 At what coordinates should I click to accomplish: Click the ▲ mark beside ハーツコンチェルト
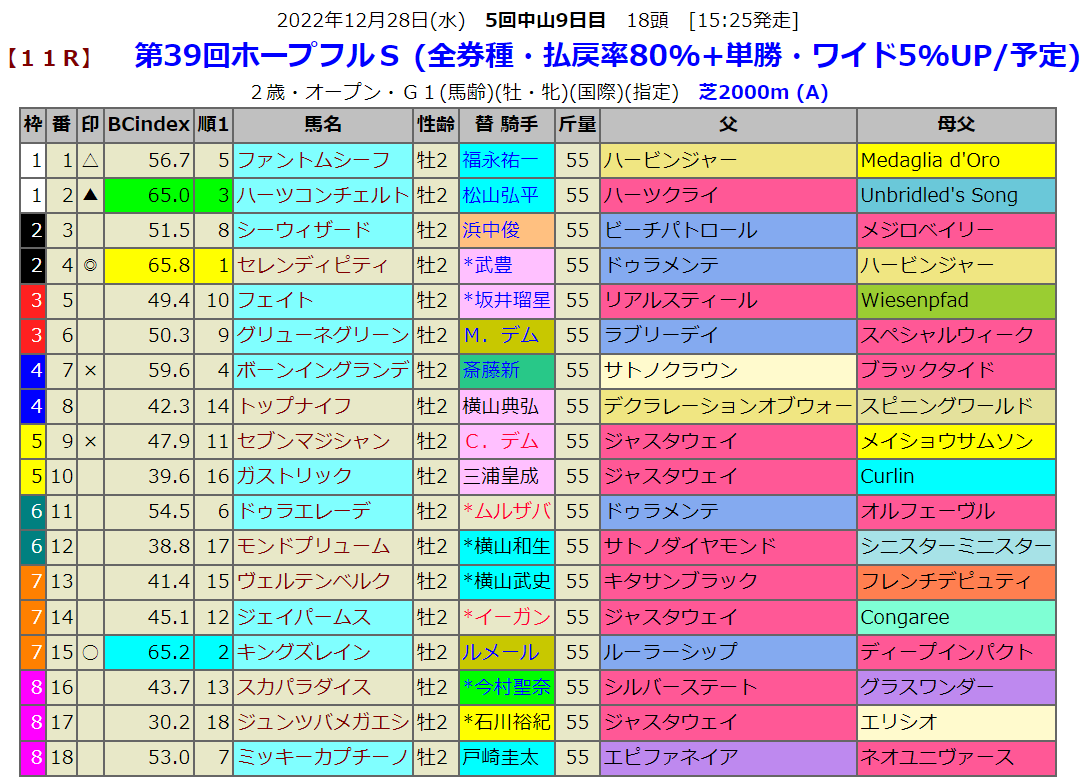pyautogui.click(x=90, y=195)
